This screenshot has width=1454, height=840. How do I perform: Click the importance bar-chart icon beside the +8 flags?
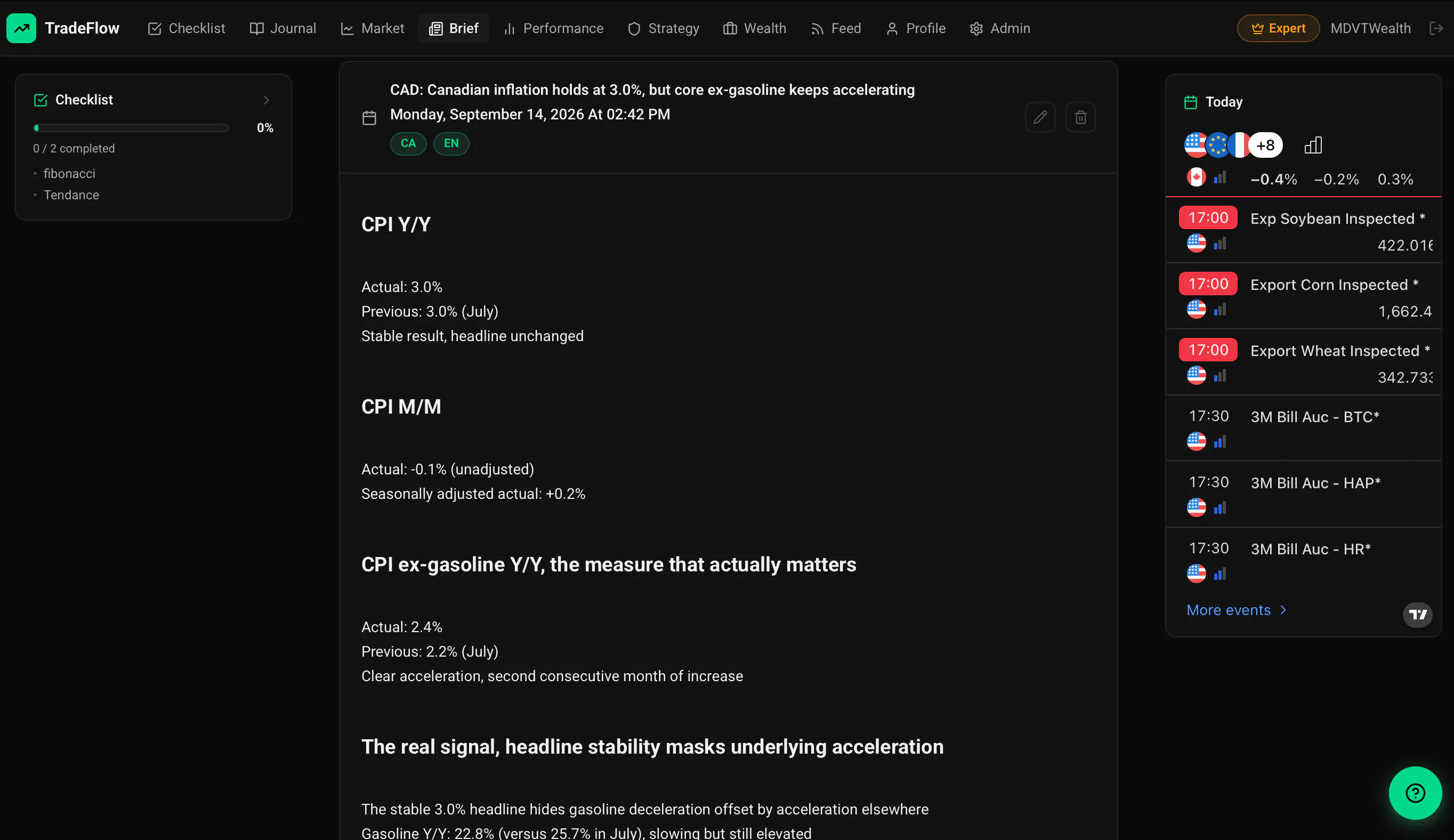1313,146
